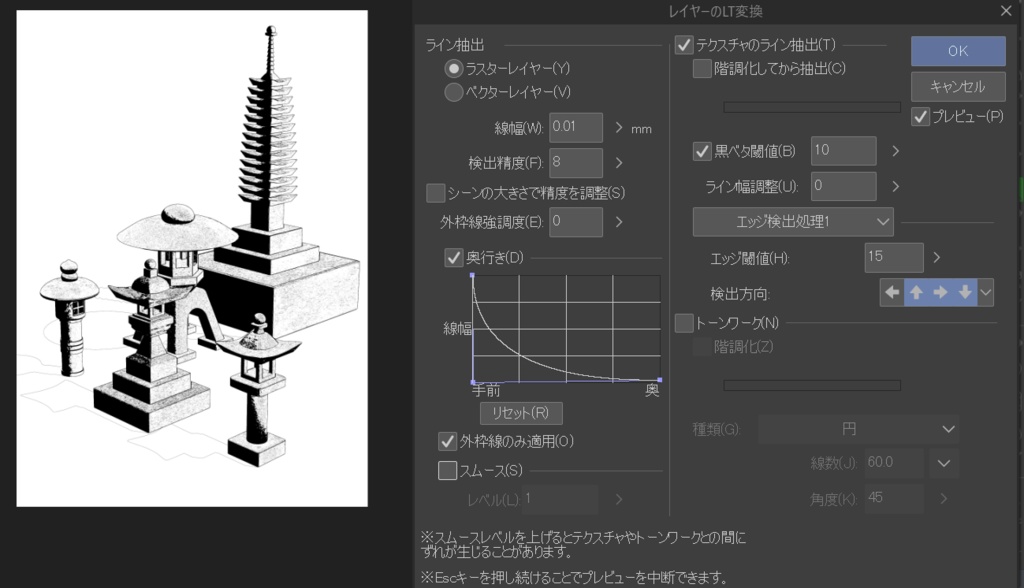Open the エッジ検出処理1 dropdown
Screen dimensions: 1024x588
pos(794,221)
